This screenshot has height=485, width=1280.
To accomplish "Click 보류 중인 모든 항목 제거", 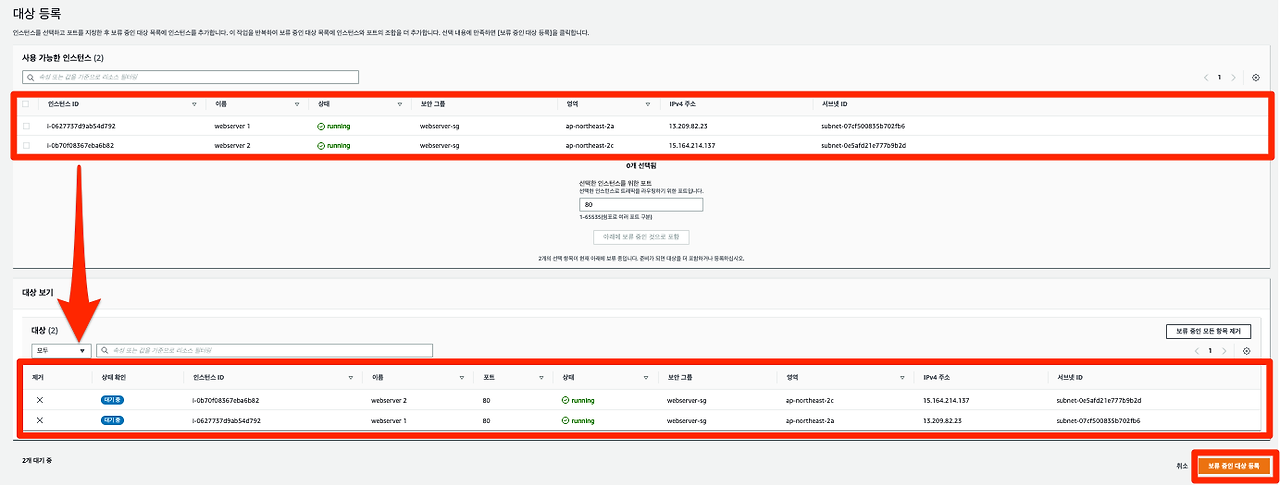I will point(1208,331).
